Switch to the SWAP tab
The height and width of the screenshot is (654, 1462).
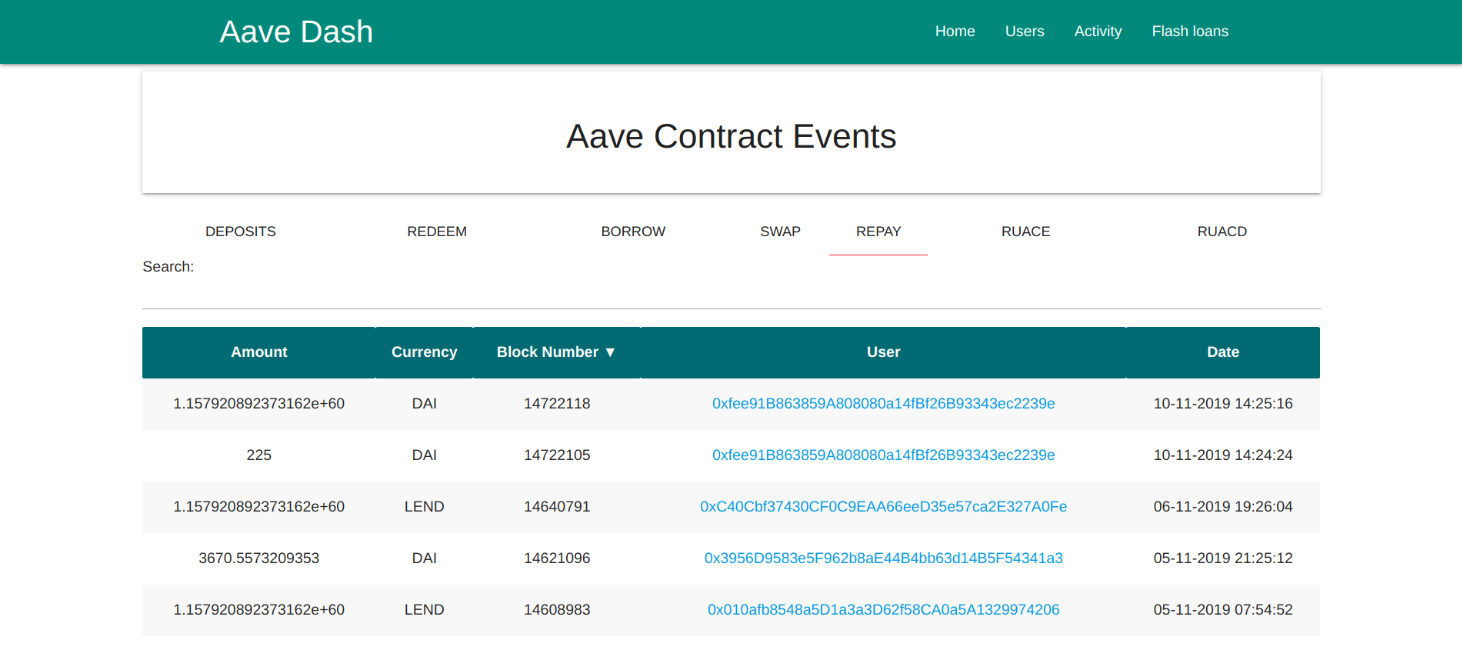pyautogui.click(x=780, y=231)
